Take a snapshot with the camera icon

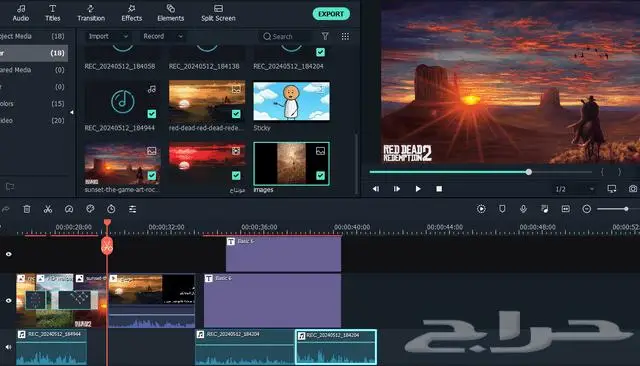pos(633,189)
